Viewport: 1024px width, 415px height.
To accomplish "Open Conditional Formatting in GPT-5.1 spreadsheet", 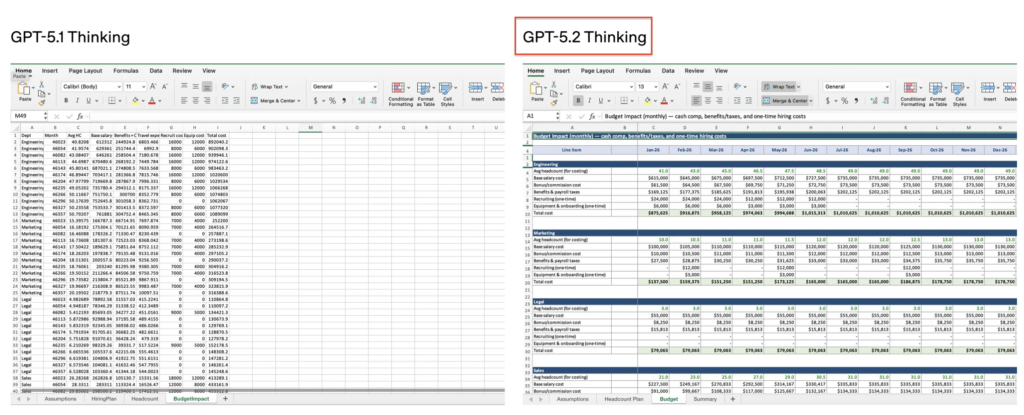I will (400, 93).
